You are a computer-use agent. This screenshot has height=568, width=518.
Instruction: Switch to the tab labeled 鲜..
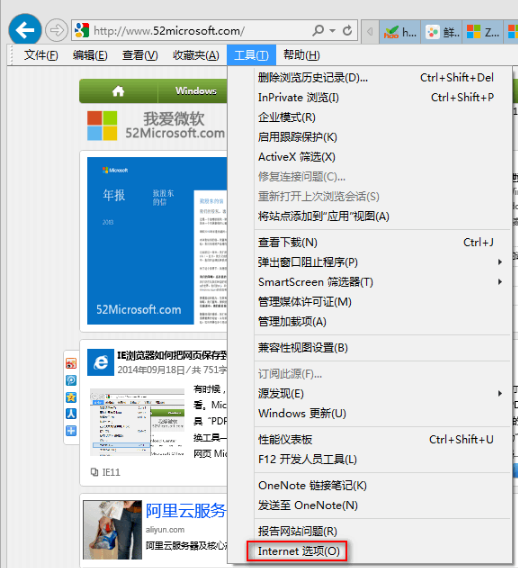(x=441, y=32)
